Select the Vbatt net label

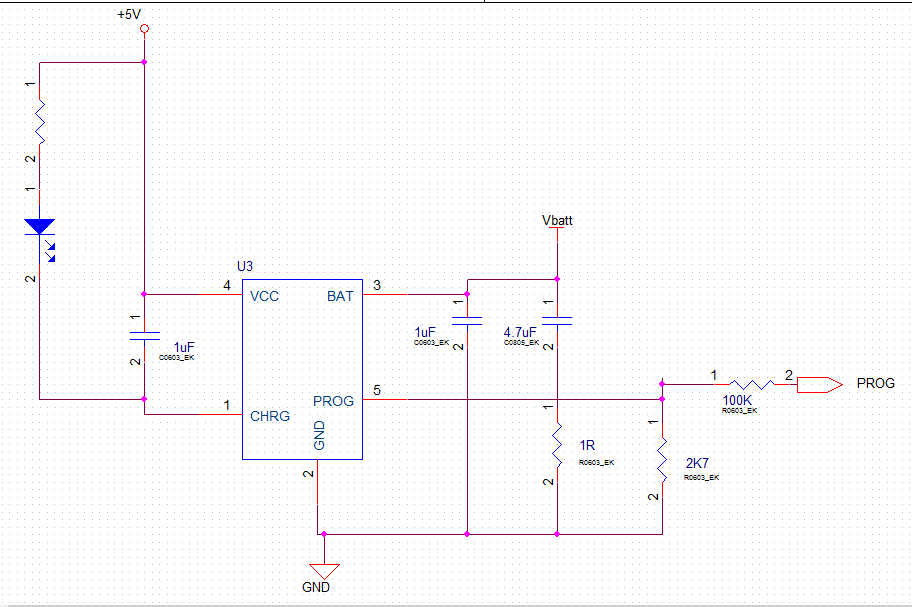click(556, 221)
